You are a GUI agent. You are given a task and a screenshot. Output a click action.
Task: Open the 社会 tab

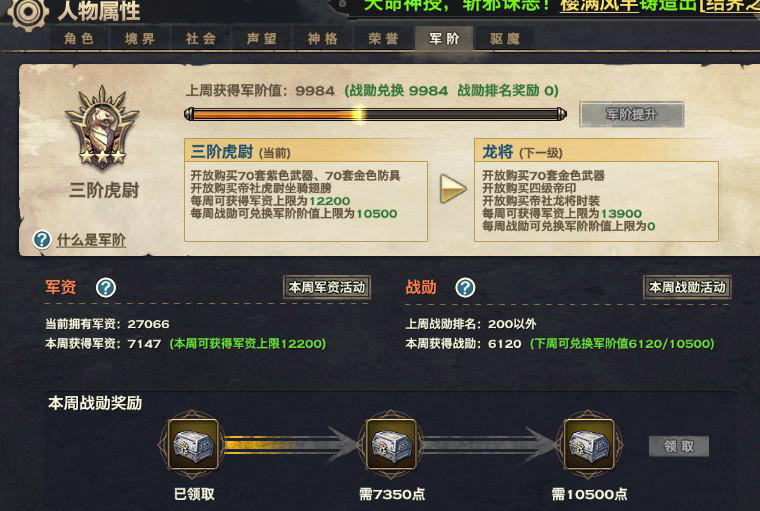[x=201, y=38]
